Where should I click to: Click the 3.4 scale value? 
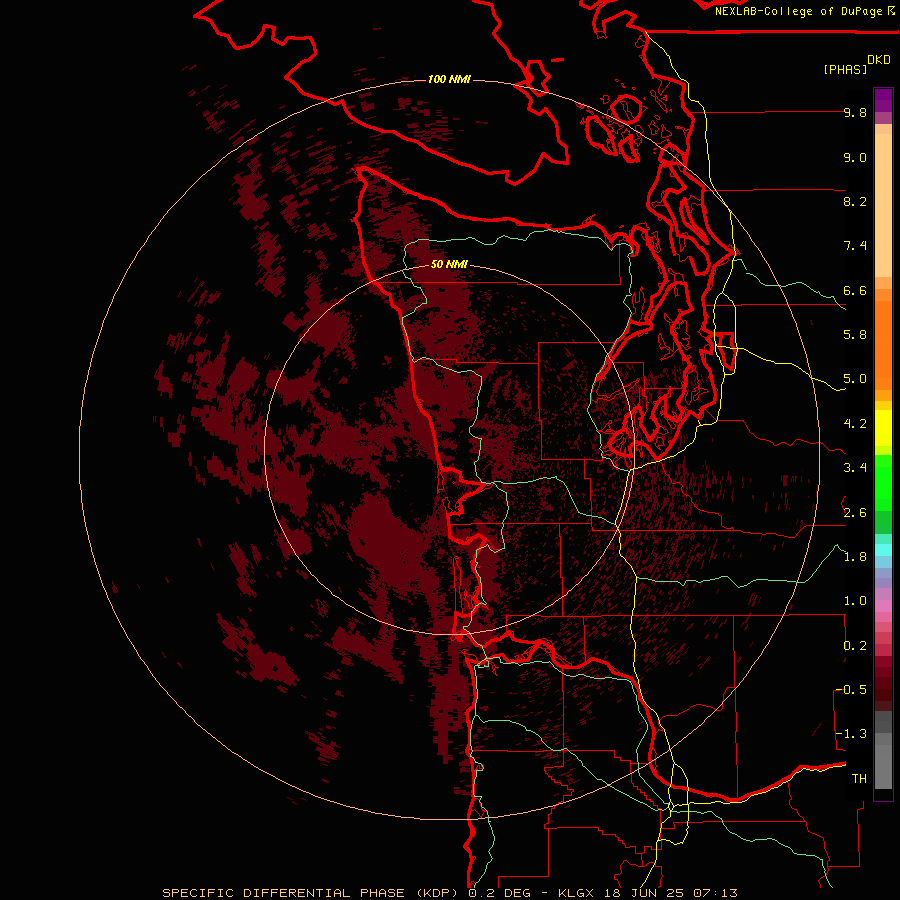tap(855, 468)
